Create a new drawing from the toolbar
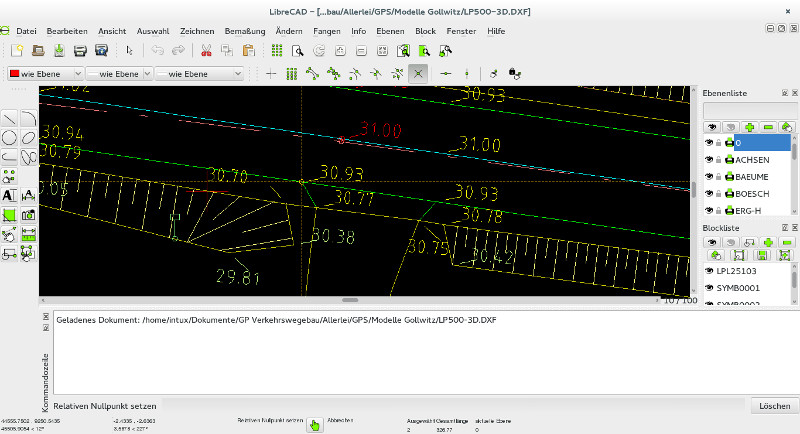The height and width of the screenshot is (434, 800). pyautogui.click(x=17, y=50)
